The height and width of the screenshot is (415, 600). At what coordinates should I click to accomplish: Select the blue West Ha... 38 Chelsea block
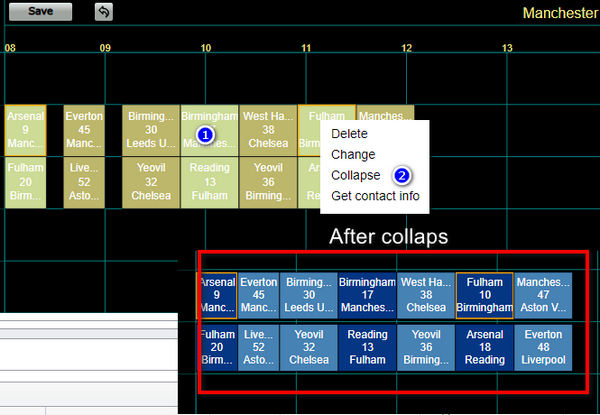point(426,295)
